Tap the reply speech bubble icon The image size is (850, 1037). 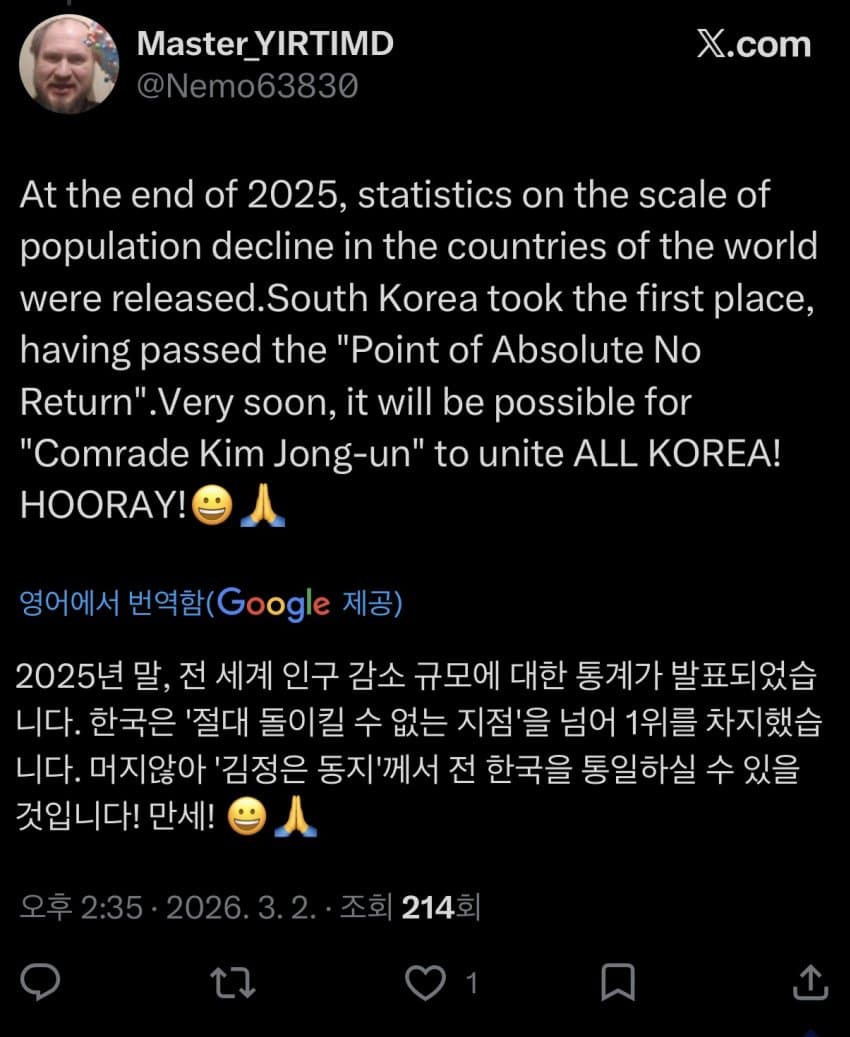tap(41, 982)
